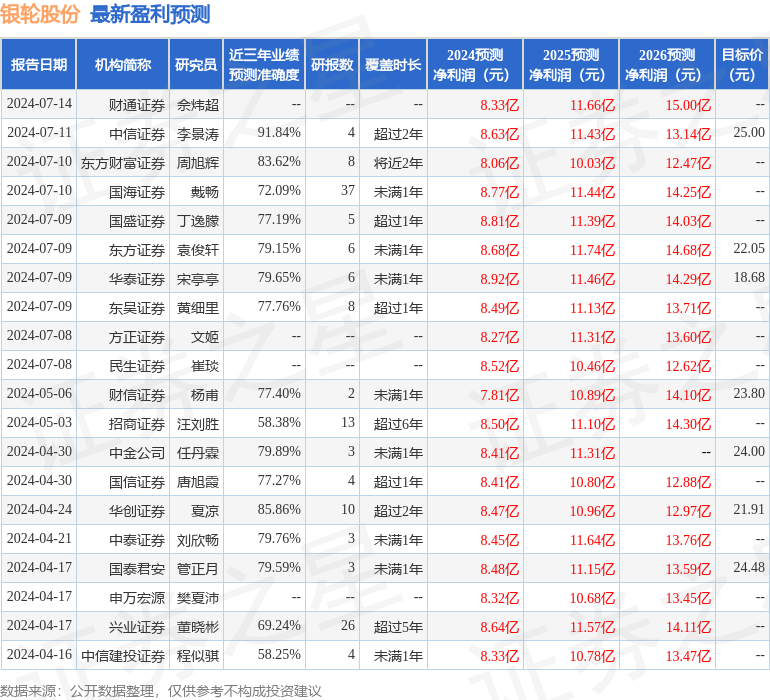This screenshot has height=700, width=770.
Task: Click target price 25.00
Action: point(749,133)
